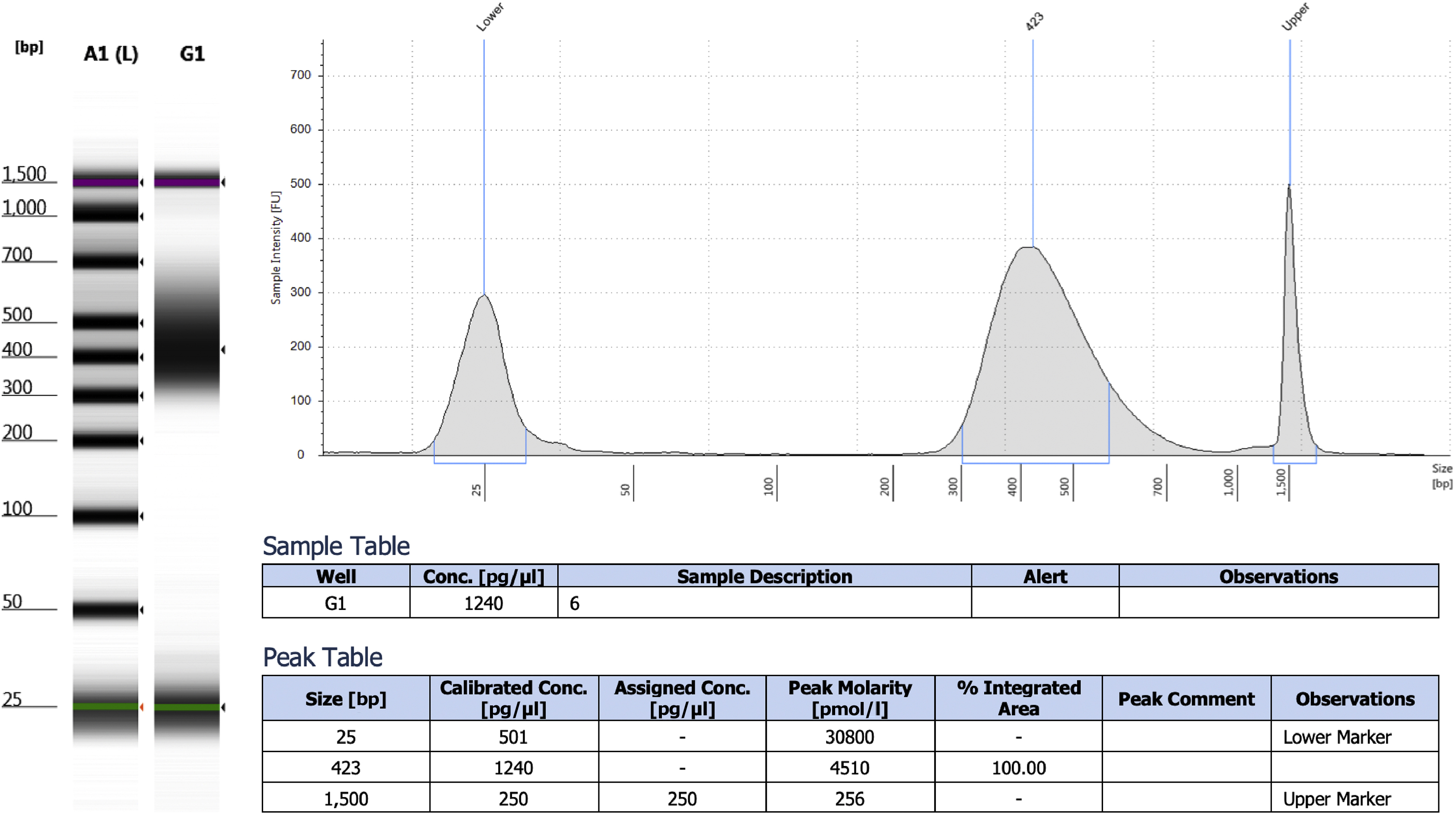The image size is (1456, 816).
Task: Select the 423 peak label above electropherogram
Action: click(x=1034, y=22)
